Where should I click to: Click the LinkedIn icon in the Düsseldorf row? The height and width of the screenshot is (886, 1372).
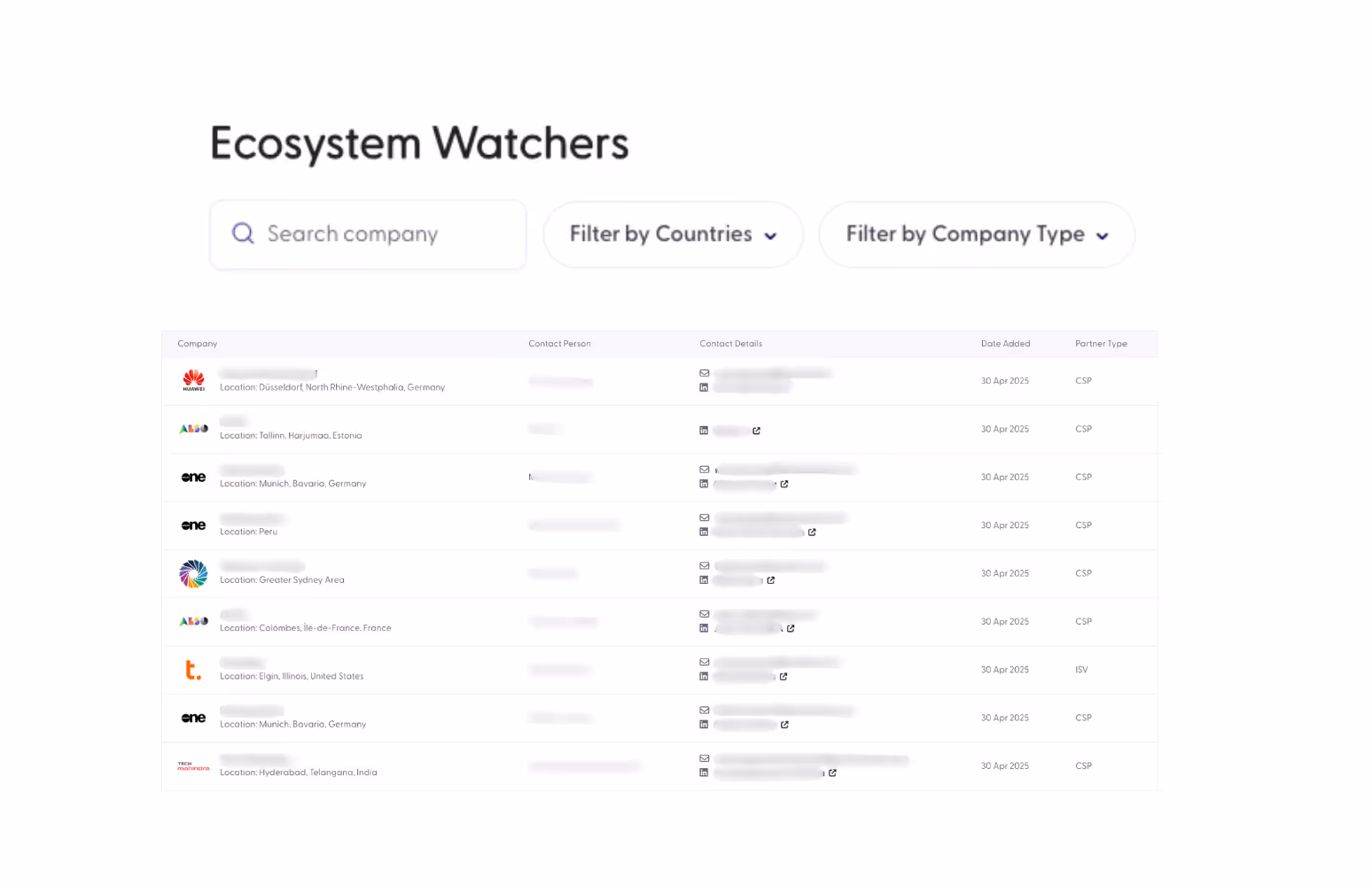[704, 387]
